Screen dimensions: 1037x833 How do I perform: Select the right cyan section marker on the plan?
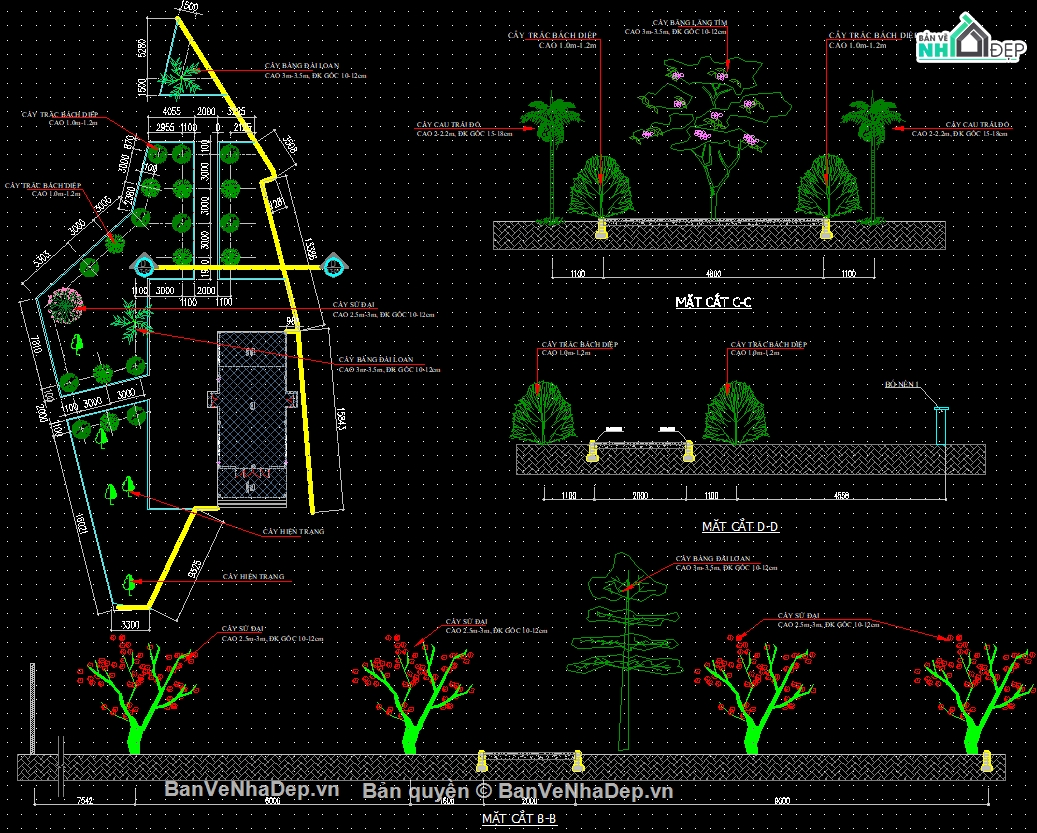click(332, 266)
